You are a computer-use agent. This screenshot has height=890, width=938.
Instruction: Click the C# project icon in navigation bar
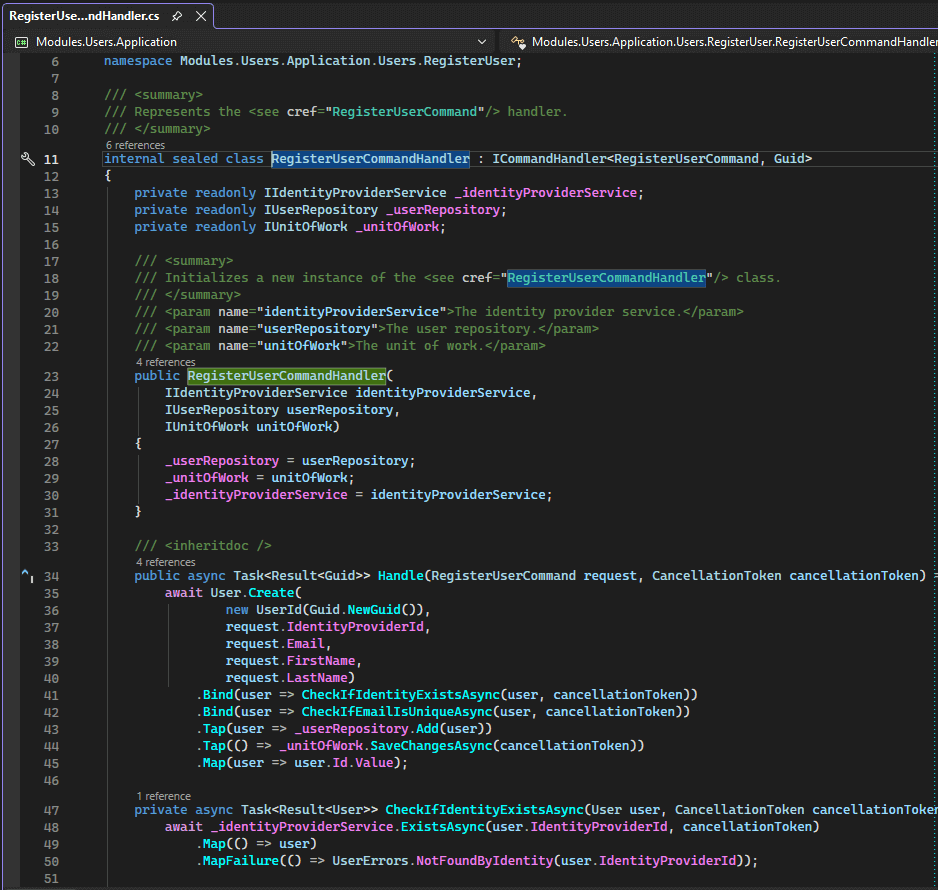coord(22,42)
